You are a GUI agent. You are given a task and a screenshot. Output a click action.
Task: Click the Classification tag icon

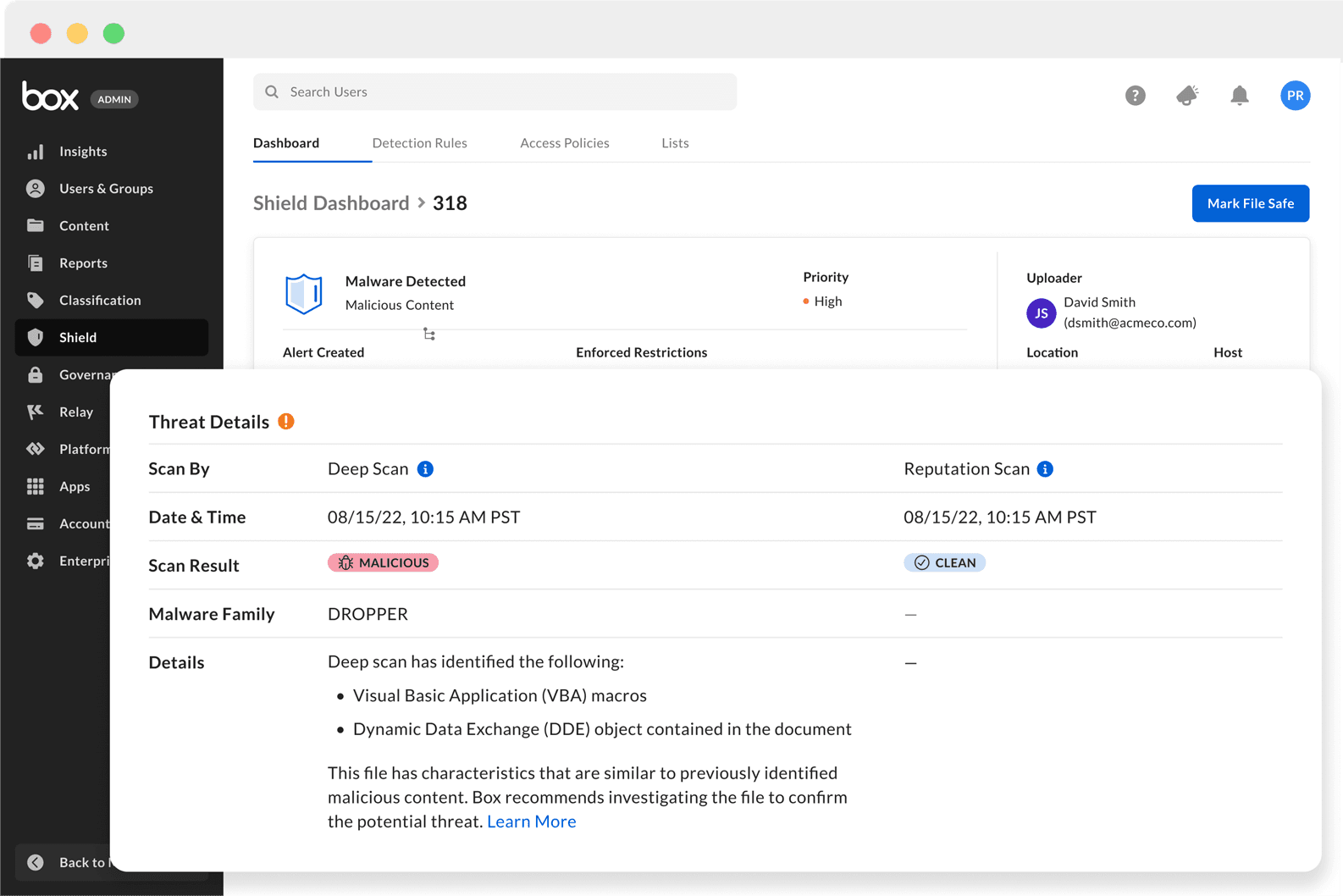click(x=36, y=300)
